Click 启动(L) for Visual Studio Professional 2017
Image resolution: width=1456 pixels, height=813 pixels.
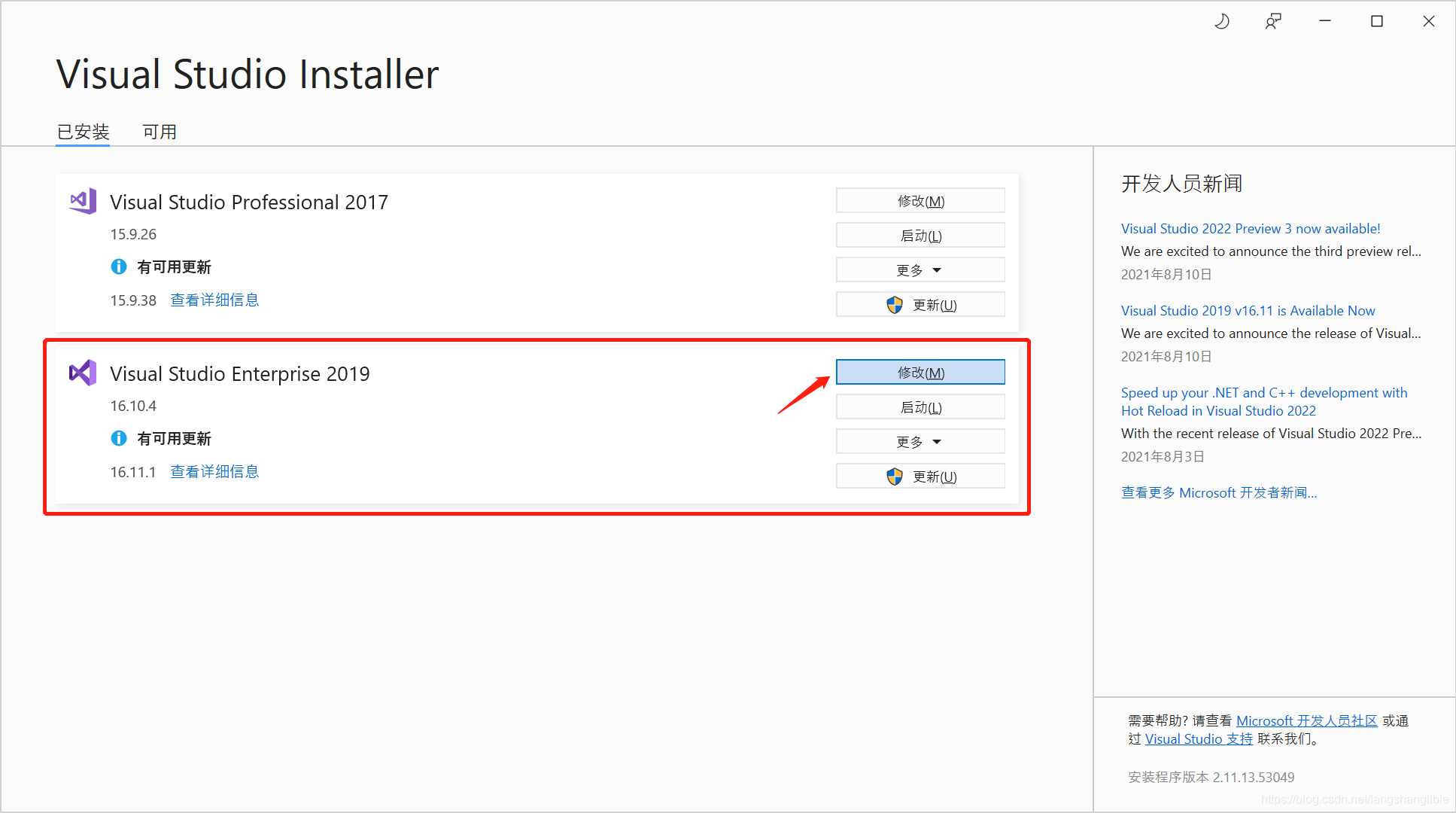coord(920,236)
